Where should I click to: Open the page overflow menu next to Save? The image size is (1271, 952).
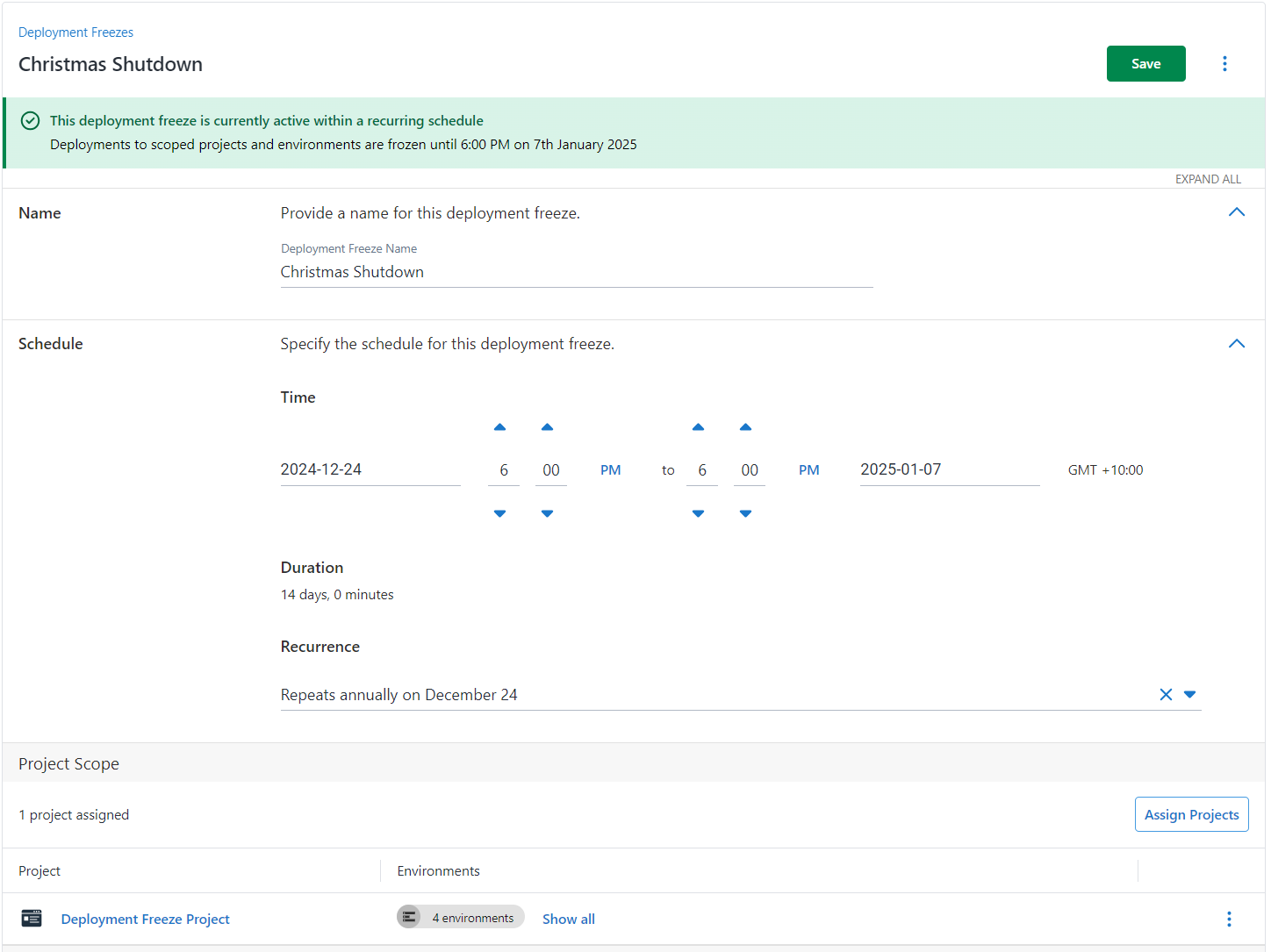1224,64
